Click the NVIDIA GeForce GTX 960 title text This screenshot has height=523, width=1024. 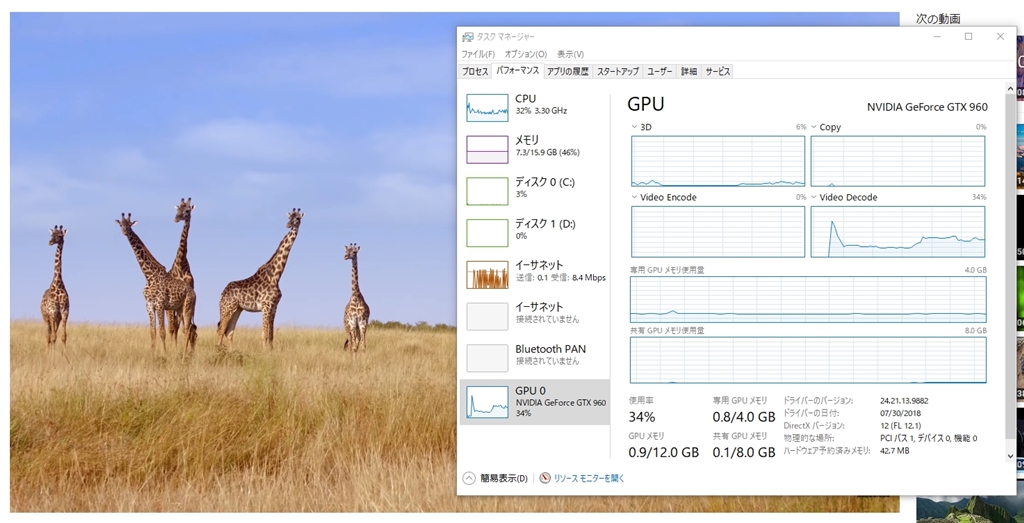point(927,107)
